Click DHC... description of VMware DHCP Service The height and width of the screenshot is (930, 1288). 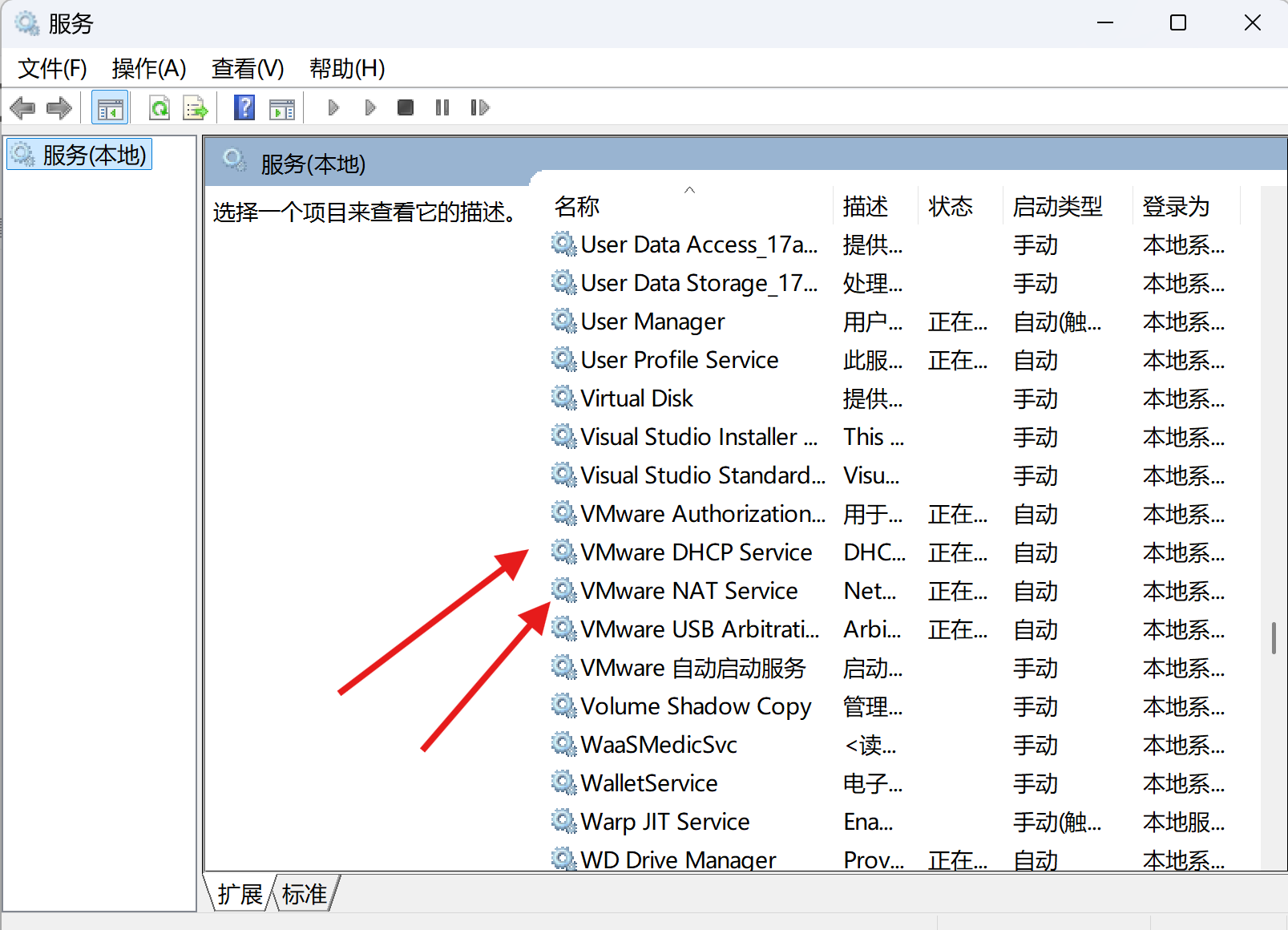[874, 552]
